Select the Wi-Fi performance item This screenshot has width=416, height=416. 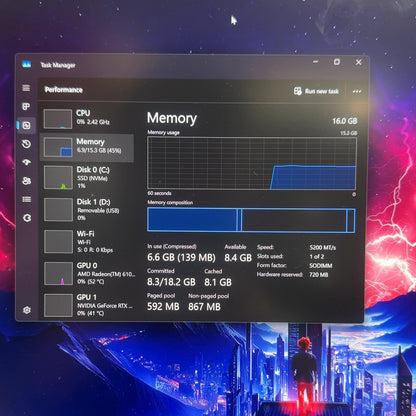click(87, 242)
